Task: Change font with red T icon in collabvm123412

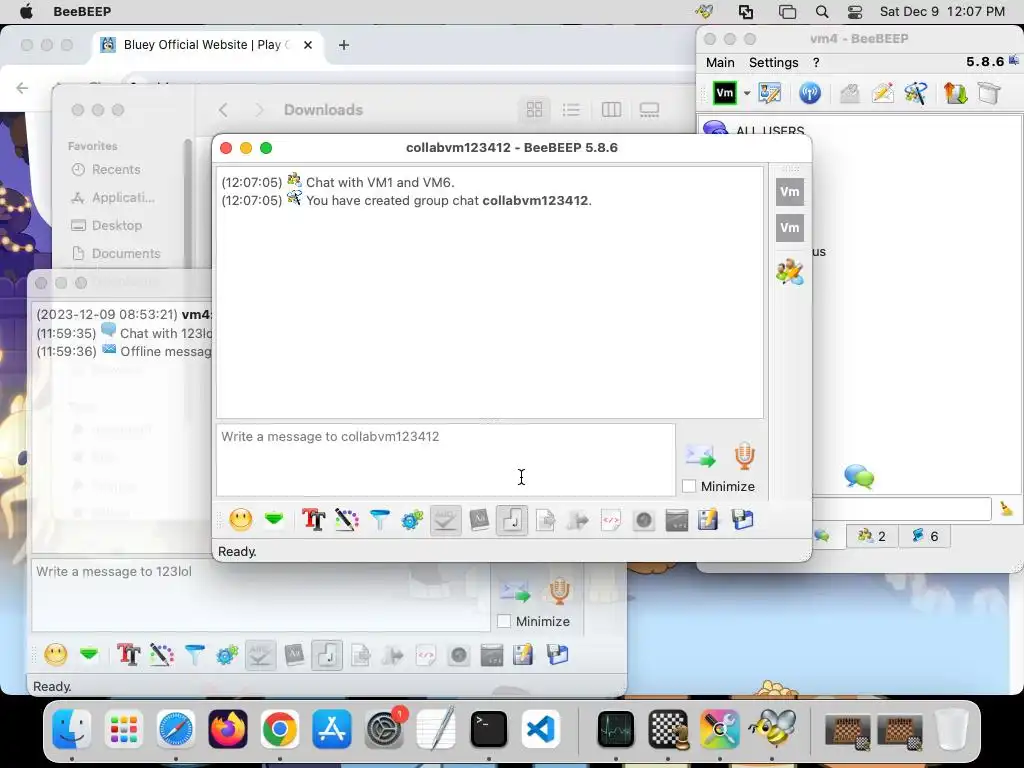Action: (313, 520)
